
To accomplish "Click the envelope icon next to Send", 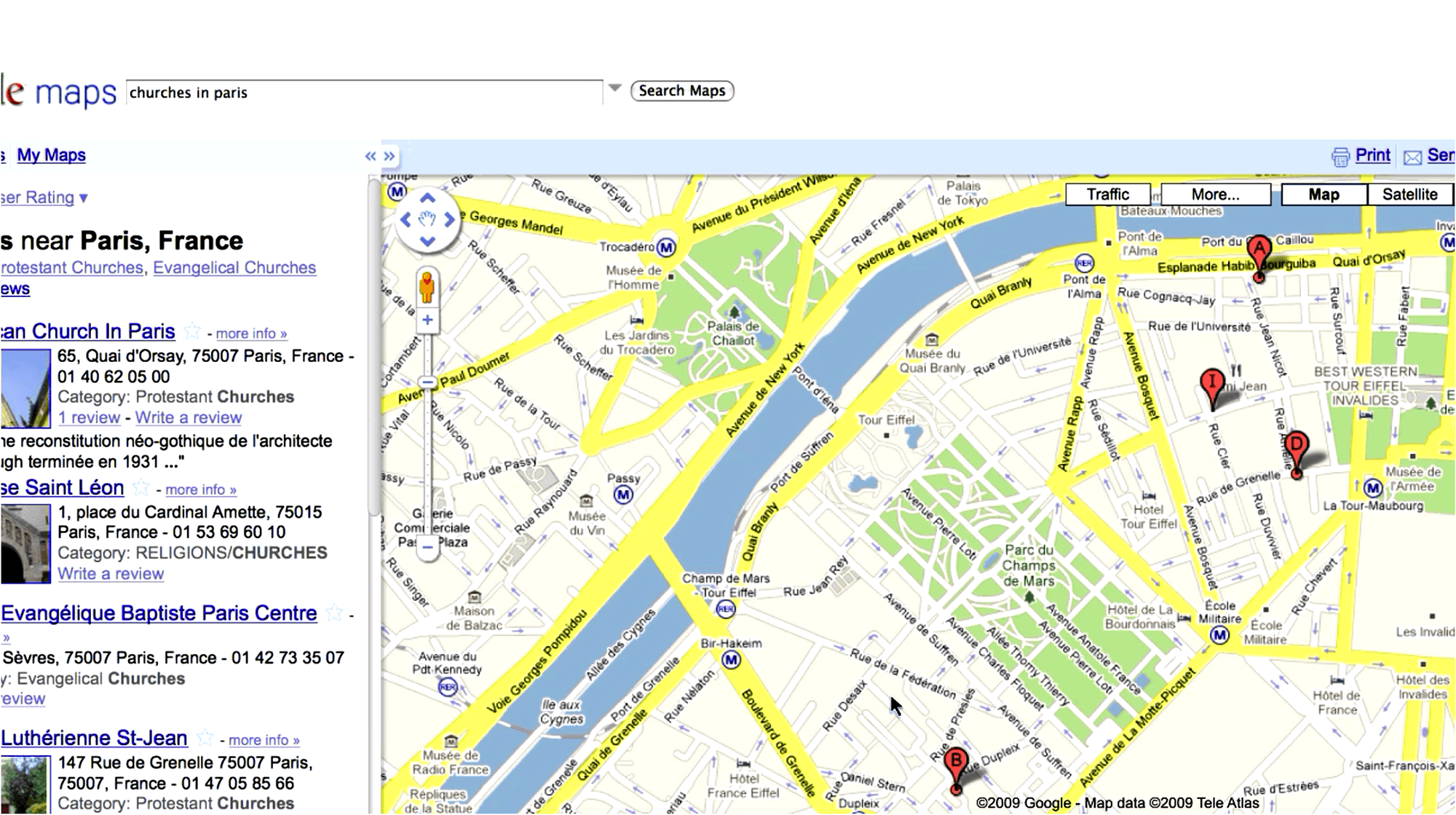I will (x=1412, y=155).
